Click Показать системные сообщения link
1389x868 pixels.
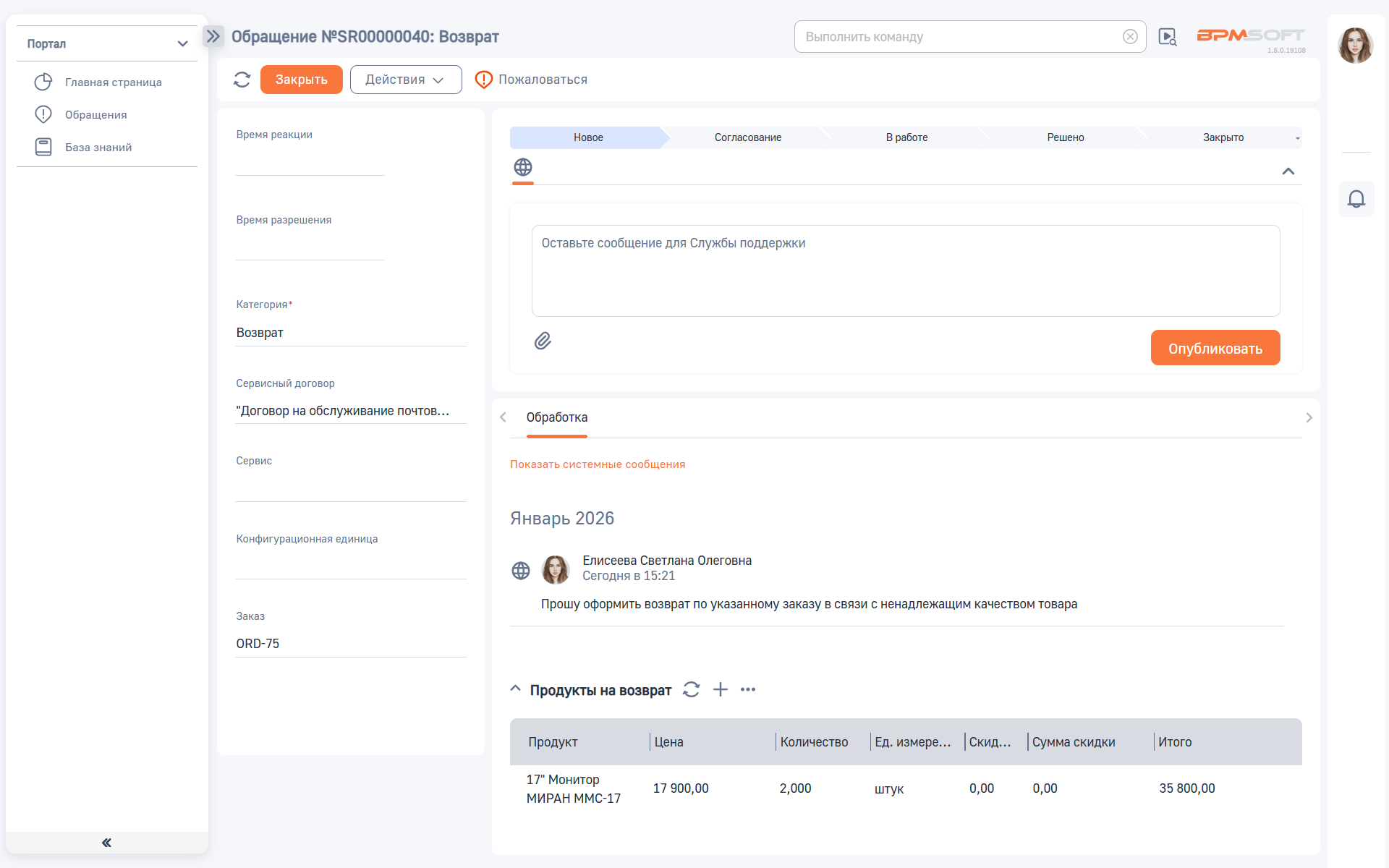tap(597, 464)
